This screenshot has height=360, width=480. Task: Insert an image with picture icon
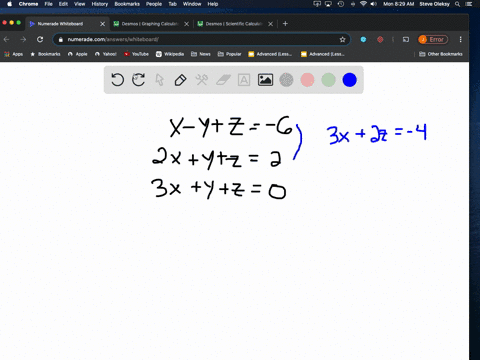pos(265,80)
